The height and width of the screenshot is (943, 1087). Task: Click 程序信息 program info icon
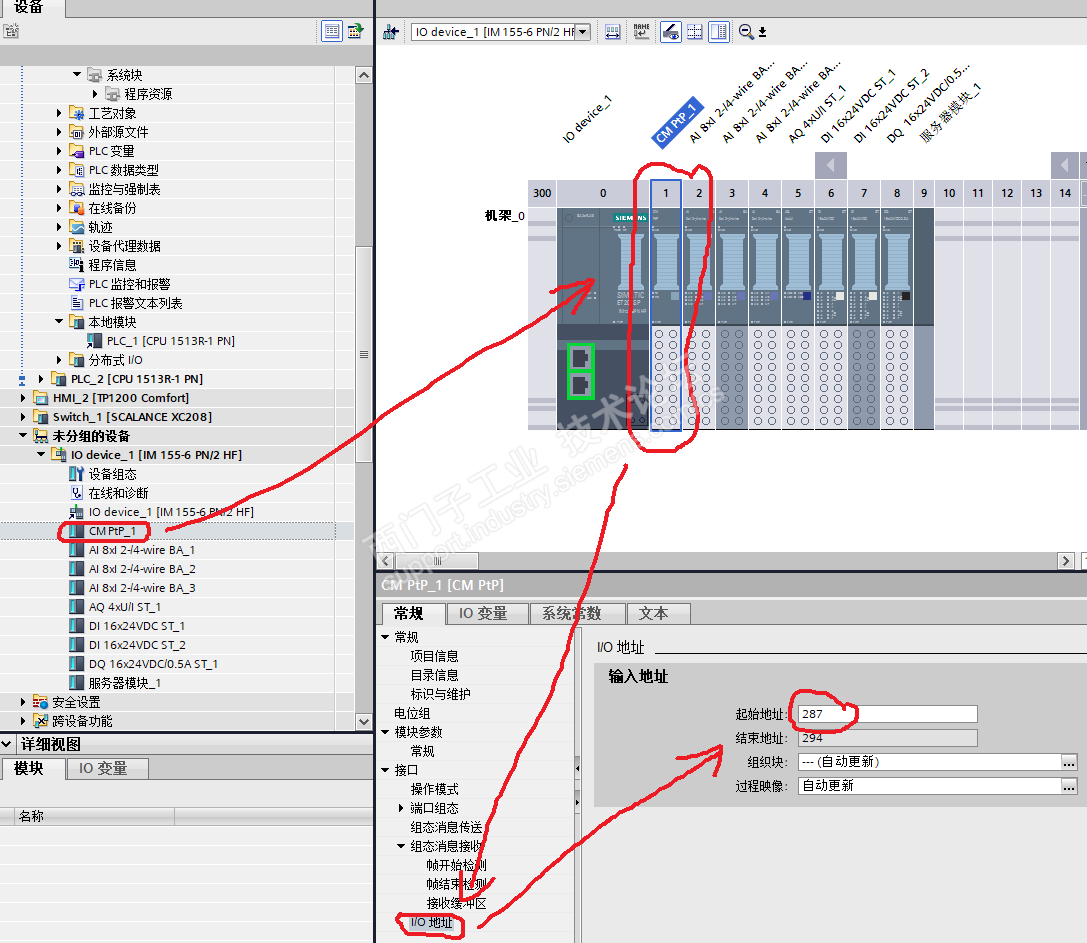pos(76,265)
